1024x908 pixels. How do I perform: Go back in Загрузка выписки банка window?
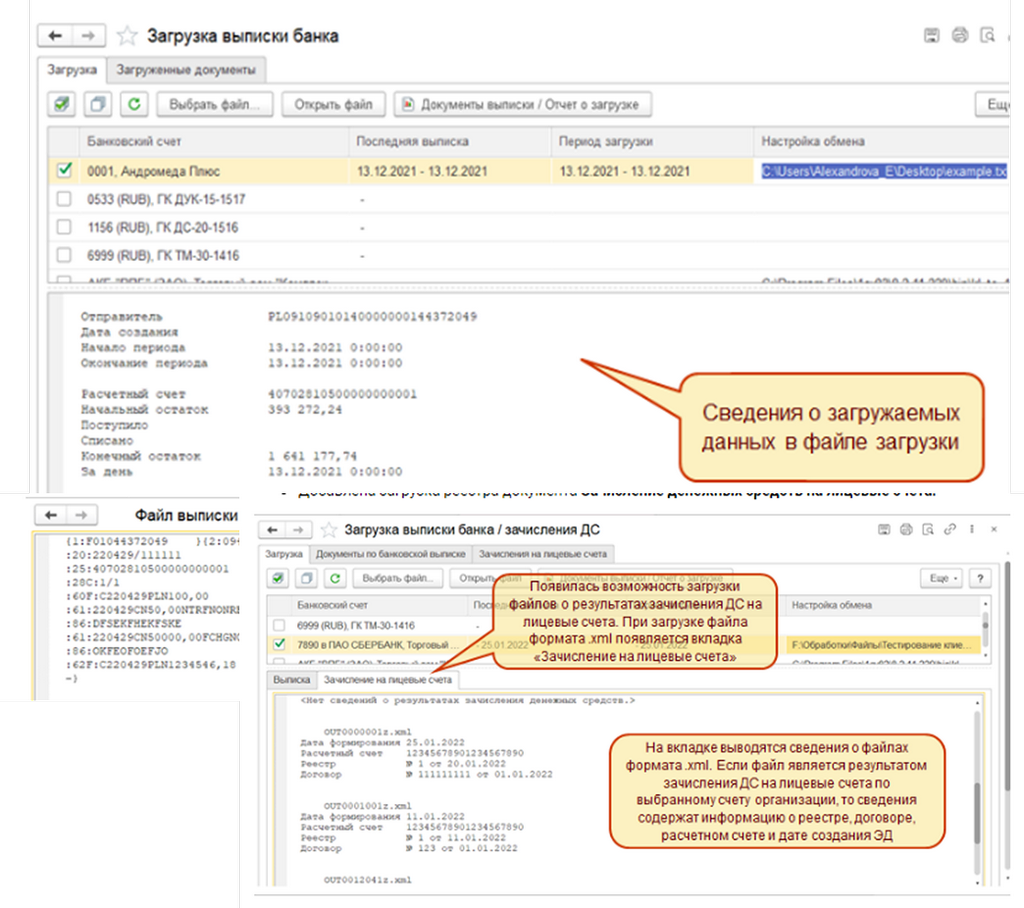click(x=55, y=35)
